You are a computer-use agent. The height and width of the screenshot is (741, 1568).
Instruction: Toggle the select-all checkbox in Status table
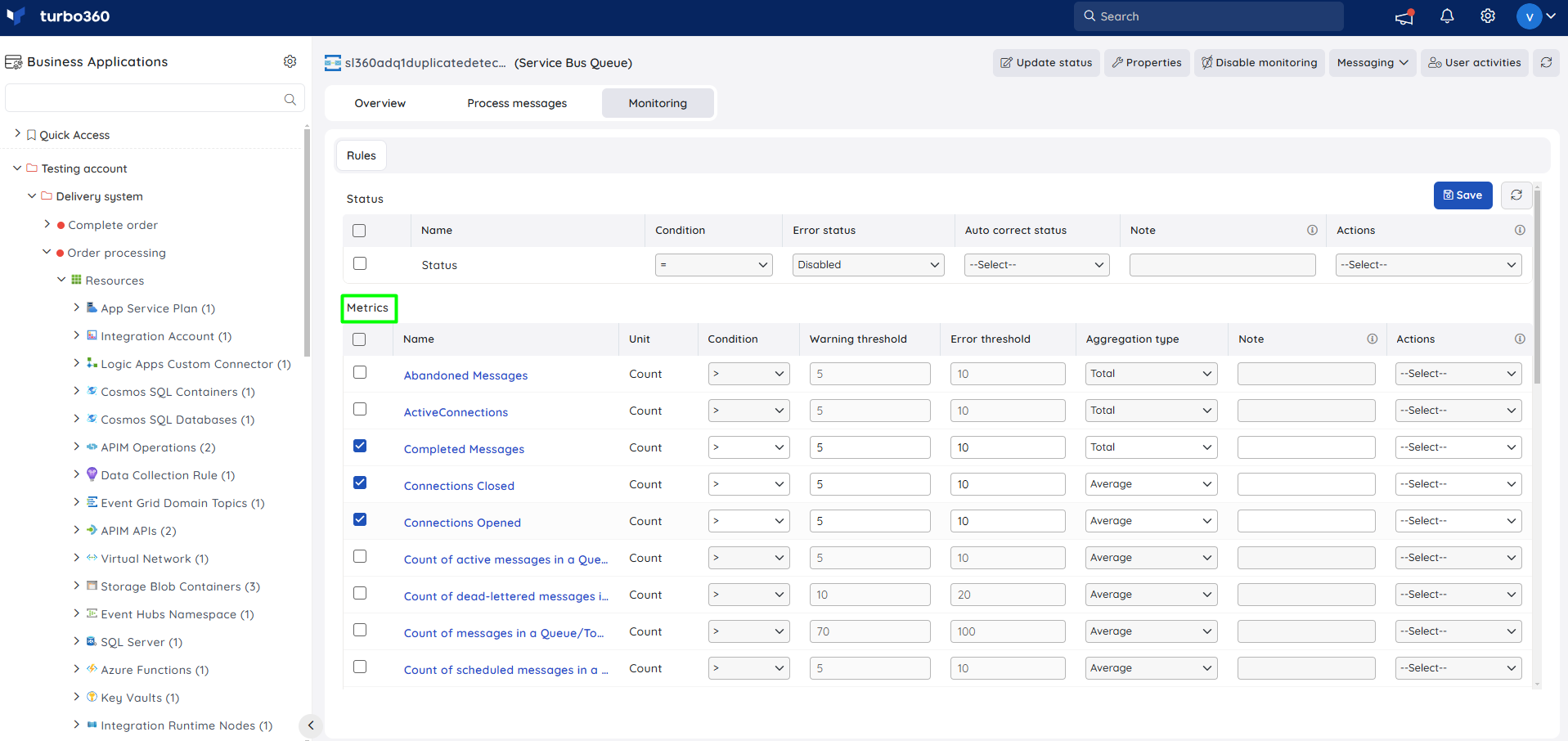click(x=359, y=231)
